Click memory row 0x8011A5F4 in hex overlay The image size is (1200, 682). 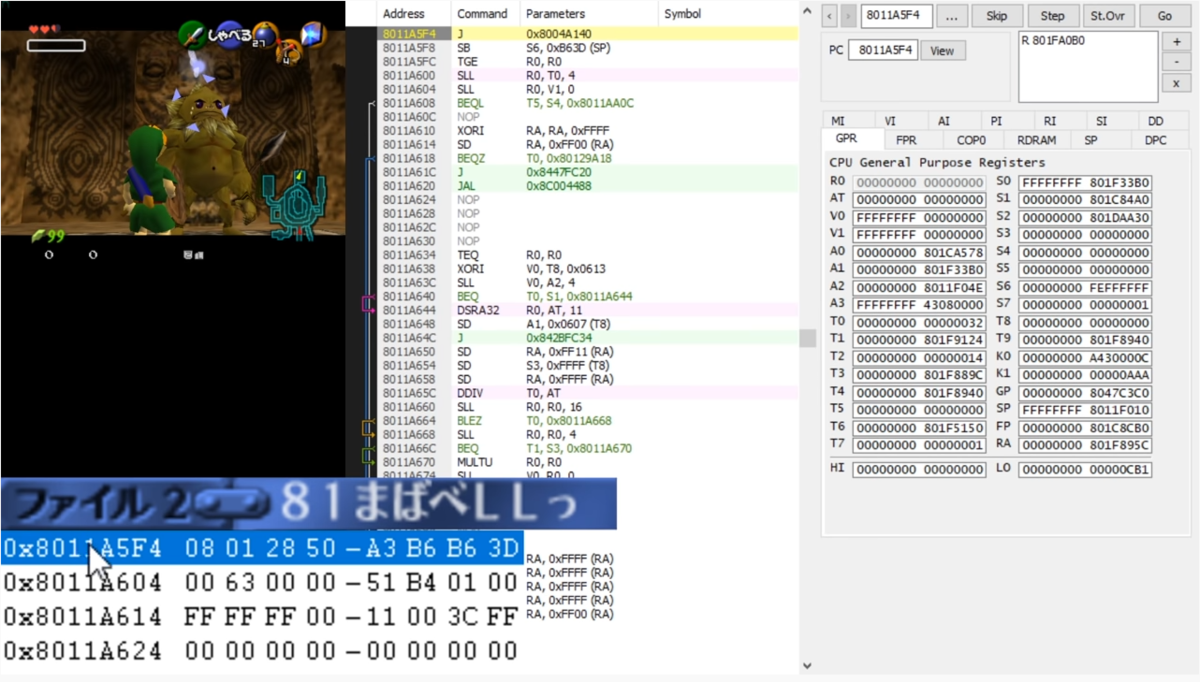[262, 547]
